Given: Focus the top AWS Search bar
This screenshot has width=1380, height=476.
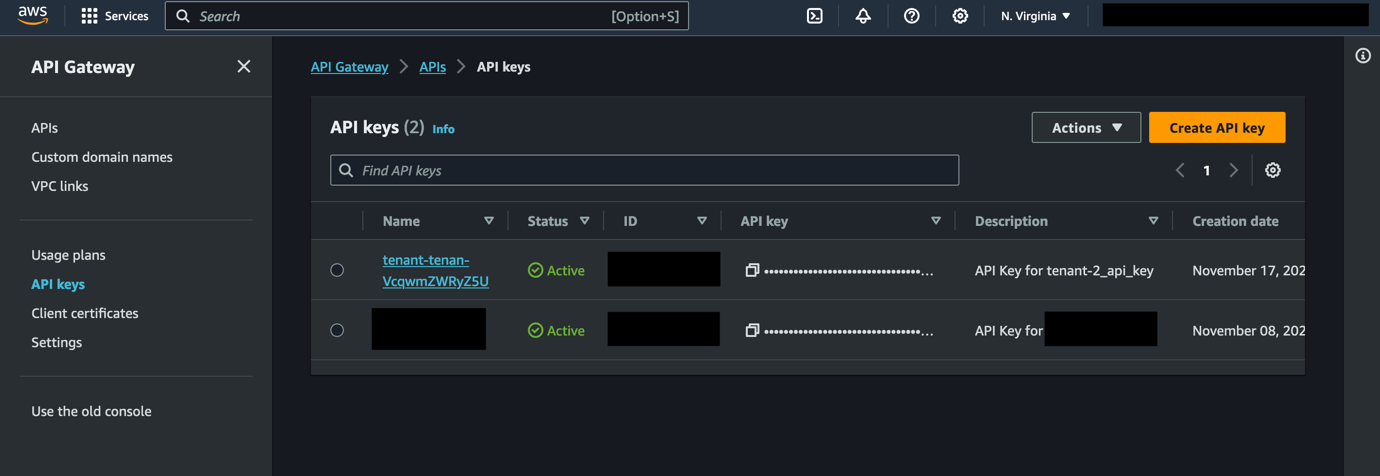Looking at the screenshot, I should 427,16.
